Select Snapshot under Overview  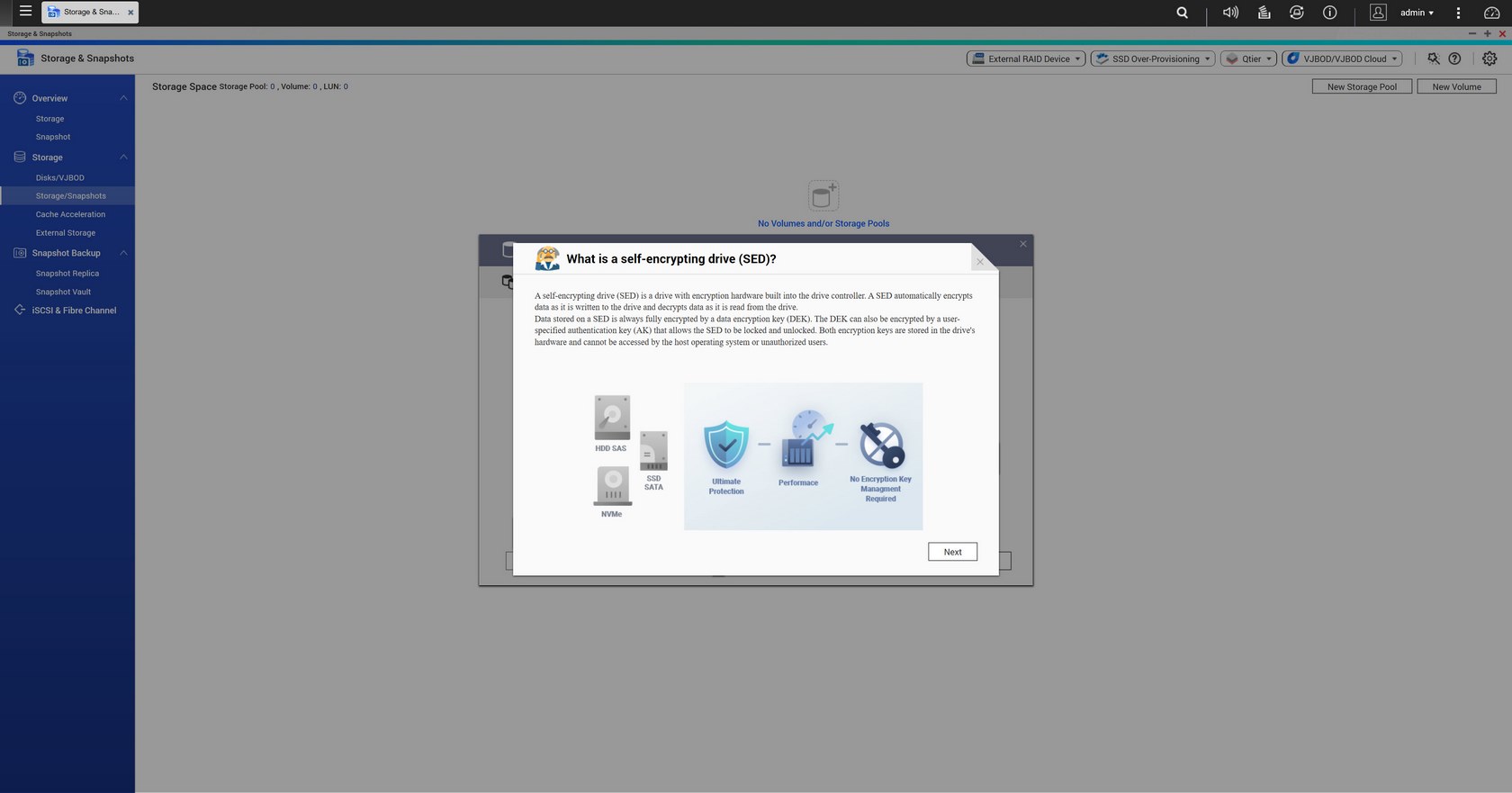(53, 137)
